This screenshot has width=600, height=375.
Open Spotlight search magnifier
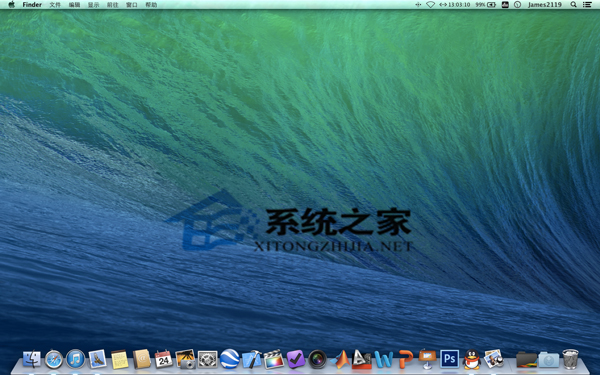[x=573, y=5]
